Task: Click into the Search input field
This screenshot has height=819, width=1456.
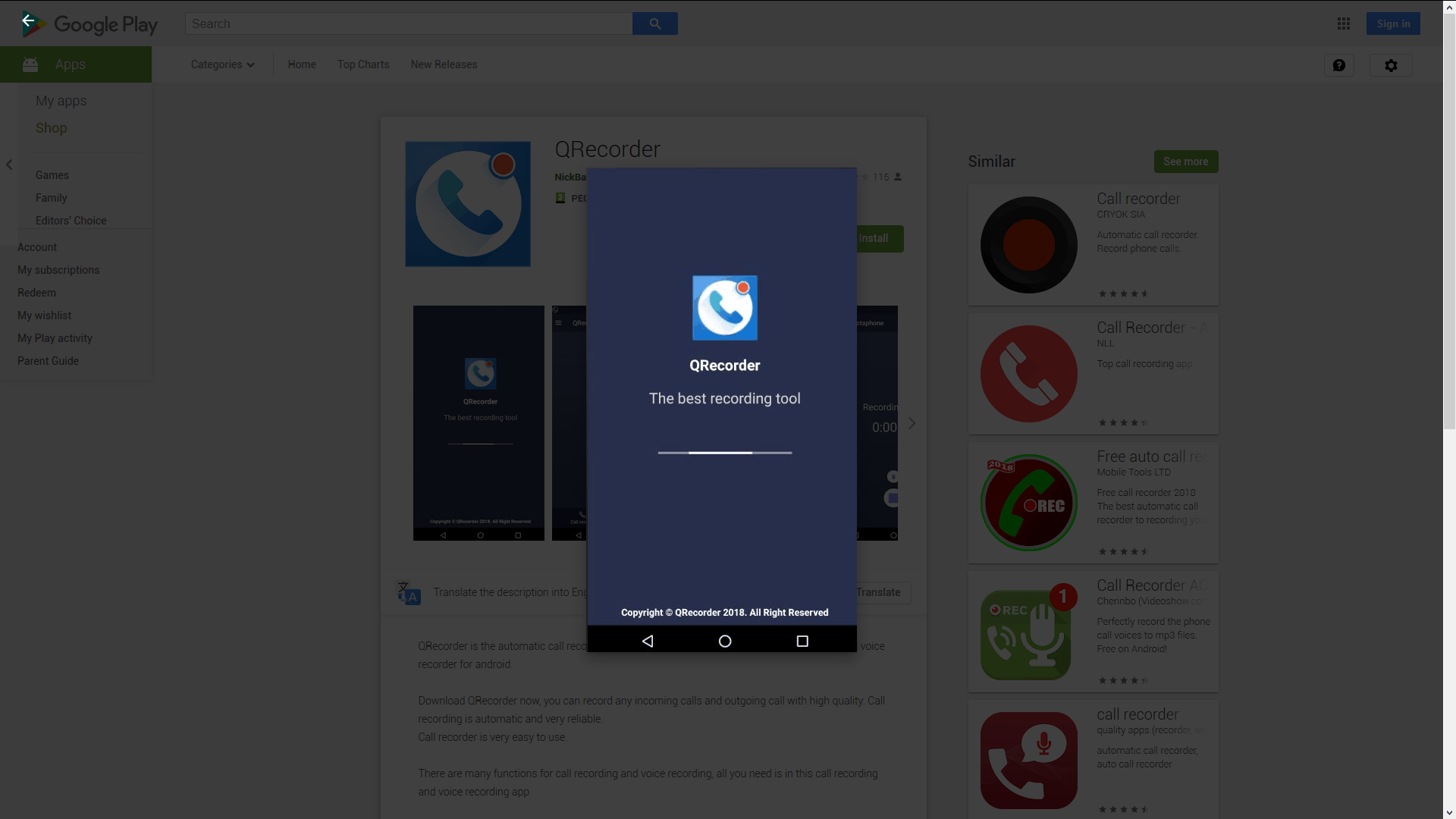Action: [409, 24]
